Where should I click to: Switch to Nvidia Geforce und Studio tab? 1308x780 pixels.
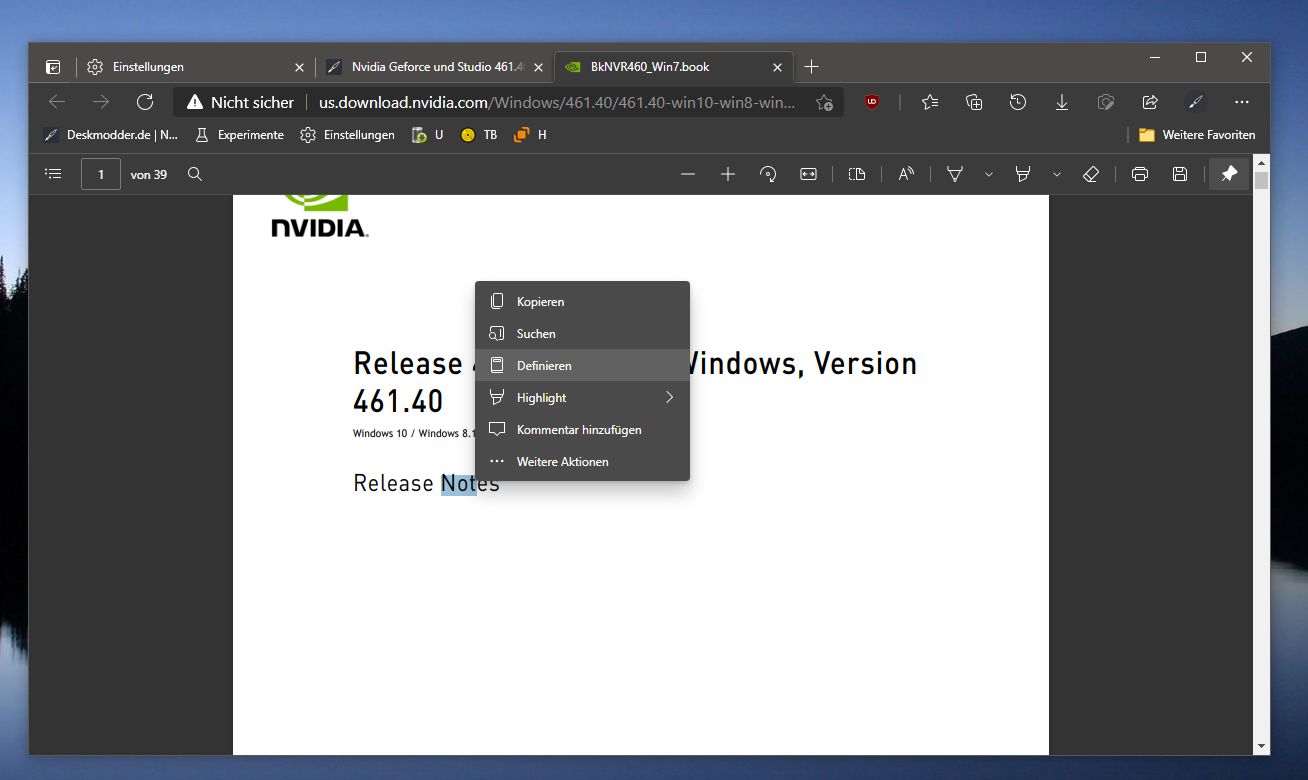click(x=434, y=67)
